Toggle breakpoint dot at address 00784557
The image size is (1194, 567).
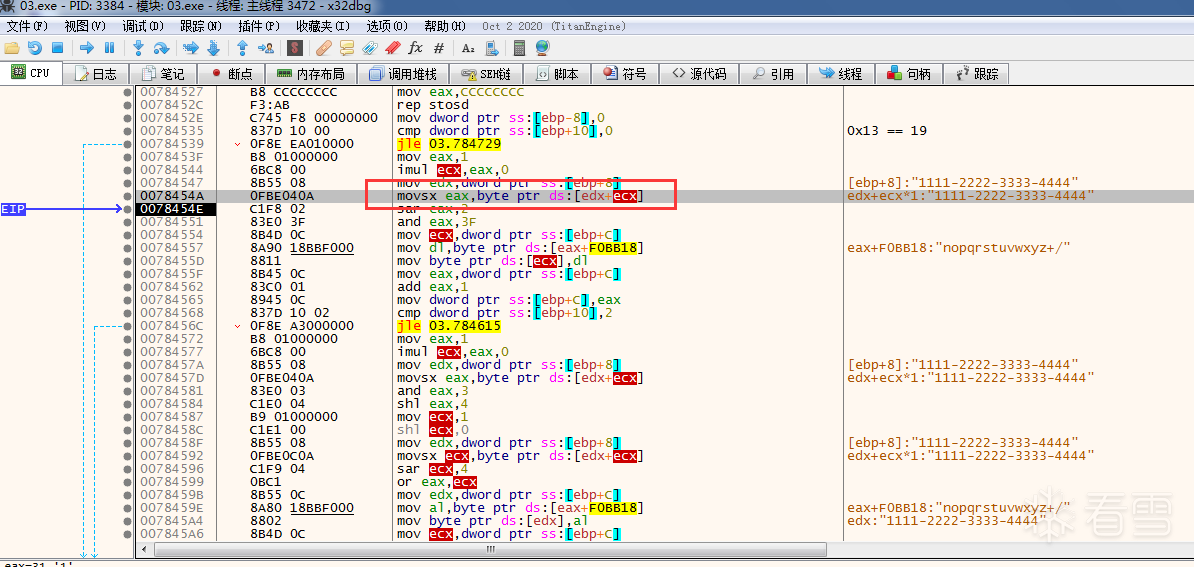tap(127, 247)
